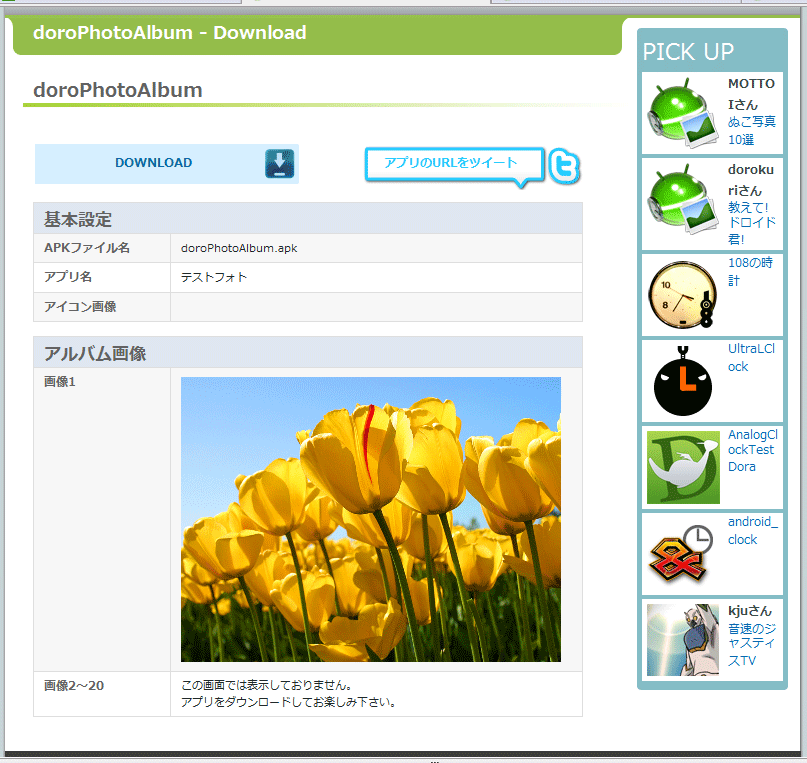The width and height of the screenshot is (807, 763).
Task: Open the 108の時計 link
Action: [750, 271]
